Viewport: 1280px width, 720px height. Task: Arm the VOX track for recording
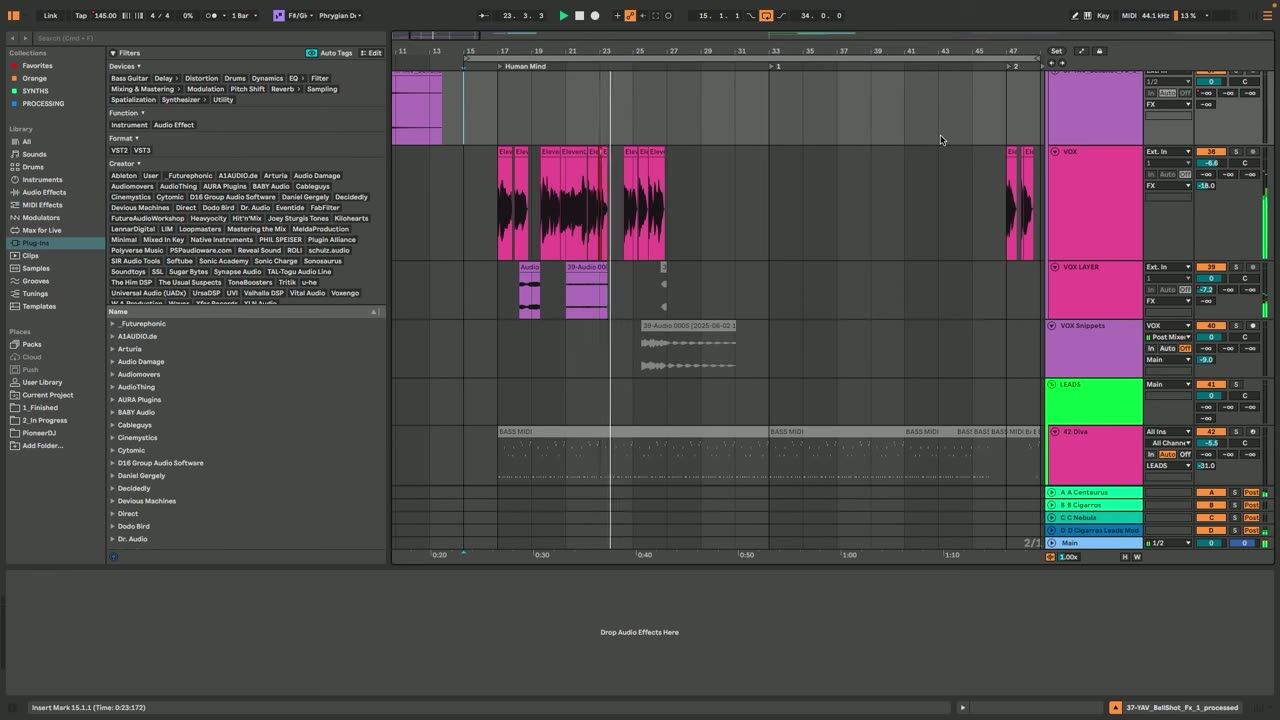point(1253,152)
